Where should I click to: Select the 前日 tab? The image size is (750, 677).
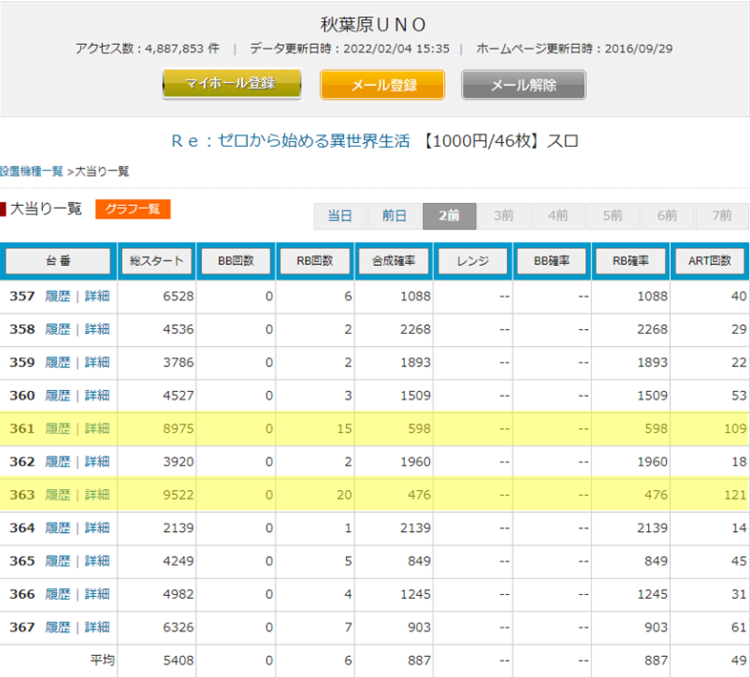pos(394,216)
